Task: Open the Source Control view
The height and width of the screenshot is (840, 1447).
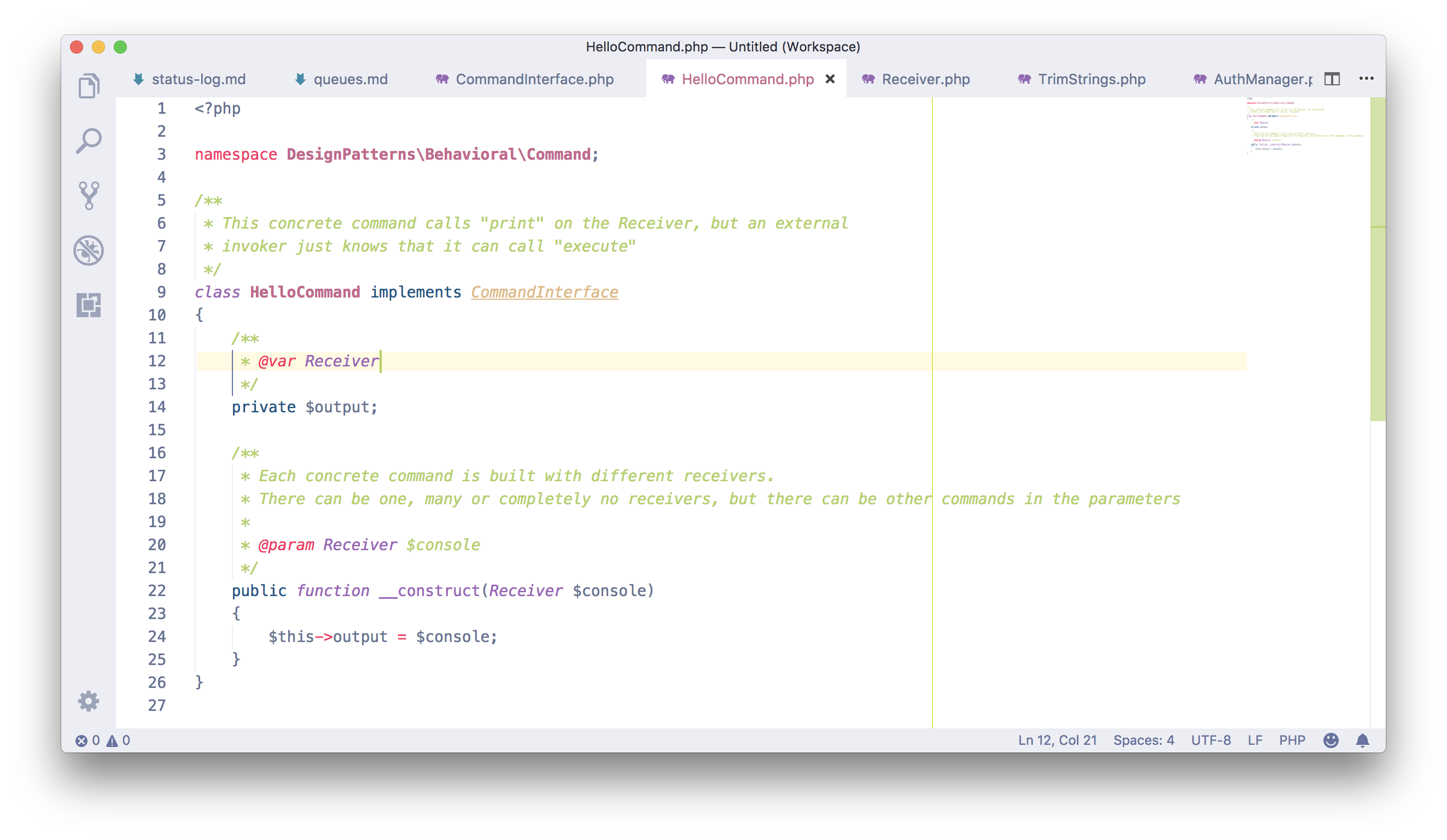Action: pyautogui.click(x=89, y=196)
